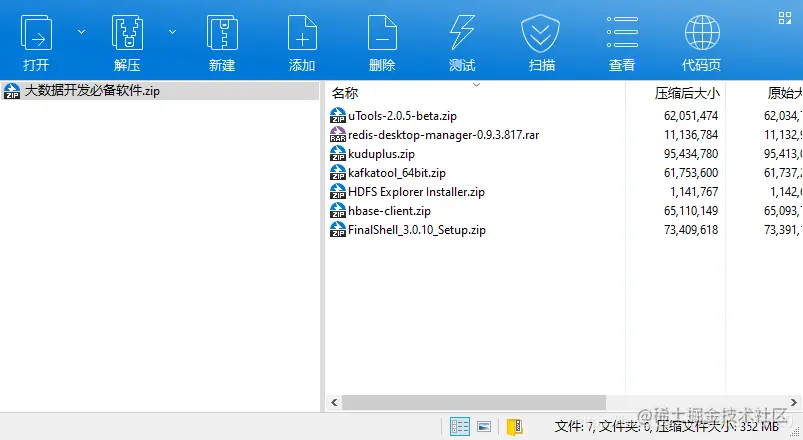
Task: Click the zip icon of kuduplus.zip
Action: coord(337,153)
